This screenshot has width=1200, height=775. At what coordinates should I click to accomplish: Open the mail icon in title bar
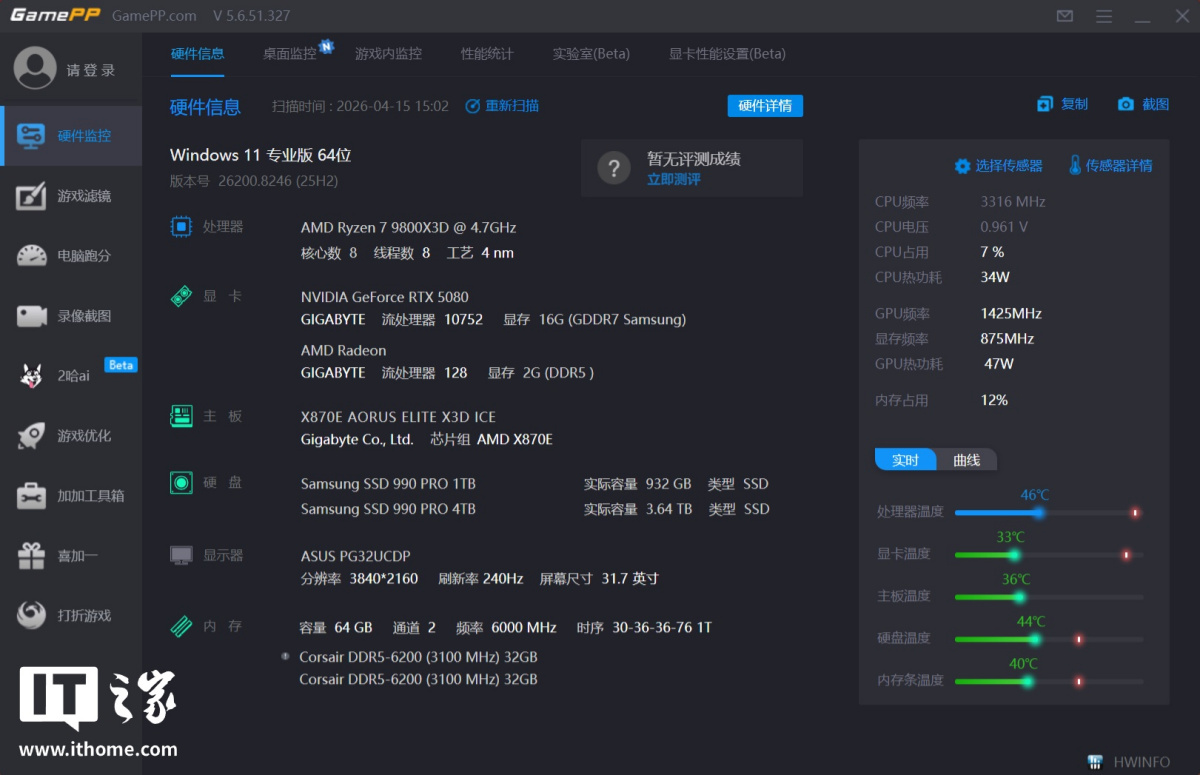point(1065,16)
